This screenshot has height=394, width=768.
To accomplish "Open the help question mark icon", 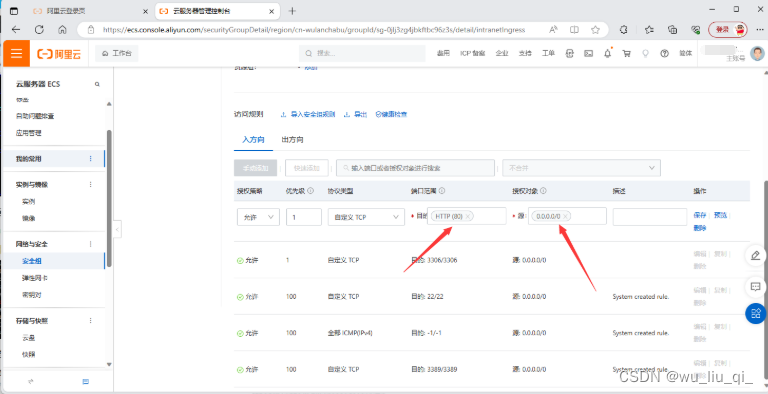I will (665, 54).
